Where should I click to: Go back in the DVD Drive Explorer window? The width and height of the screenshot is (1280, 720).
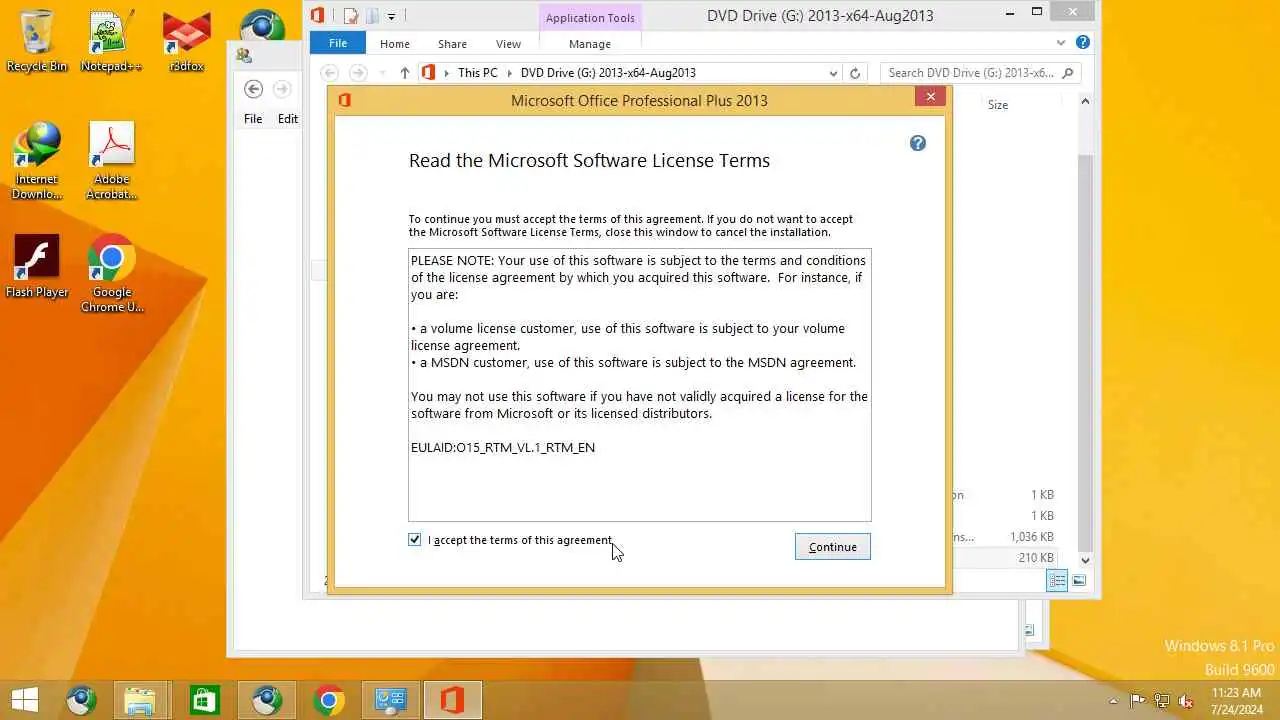pyautogui.click(x=330, y=73)
